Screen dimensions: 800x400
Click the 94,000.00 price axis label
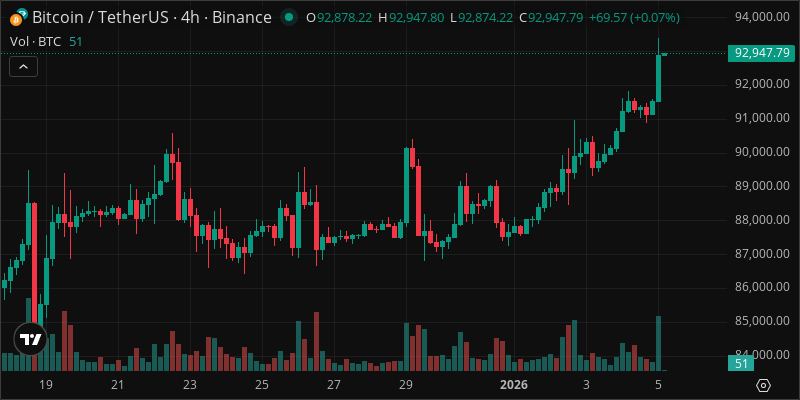pyautogui.click(x=762, y=17)
